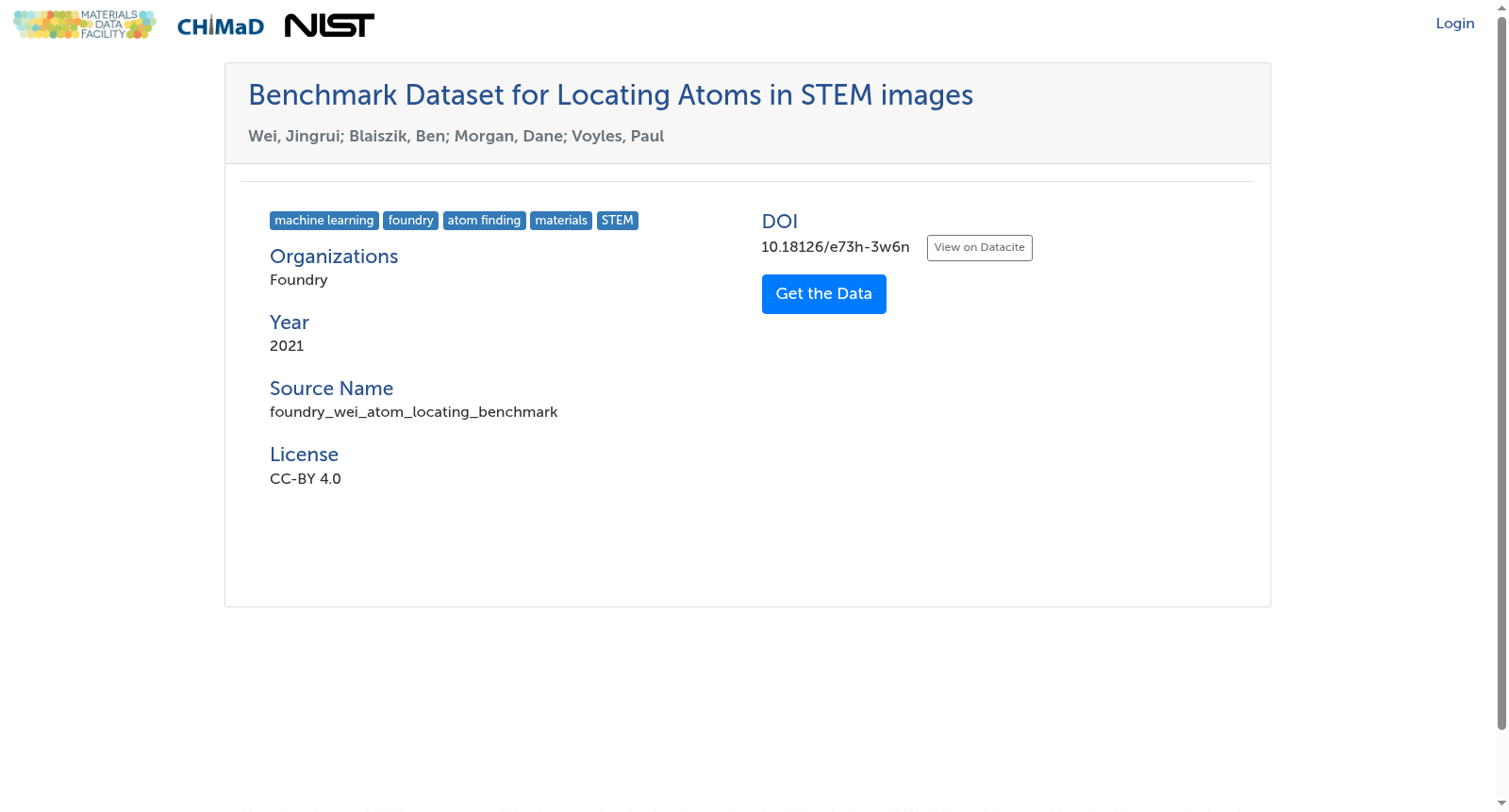Open the Login link
The height and width of the screenshot is (812, 1509).
tap(1455, 24)
